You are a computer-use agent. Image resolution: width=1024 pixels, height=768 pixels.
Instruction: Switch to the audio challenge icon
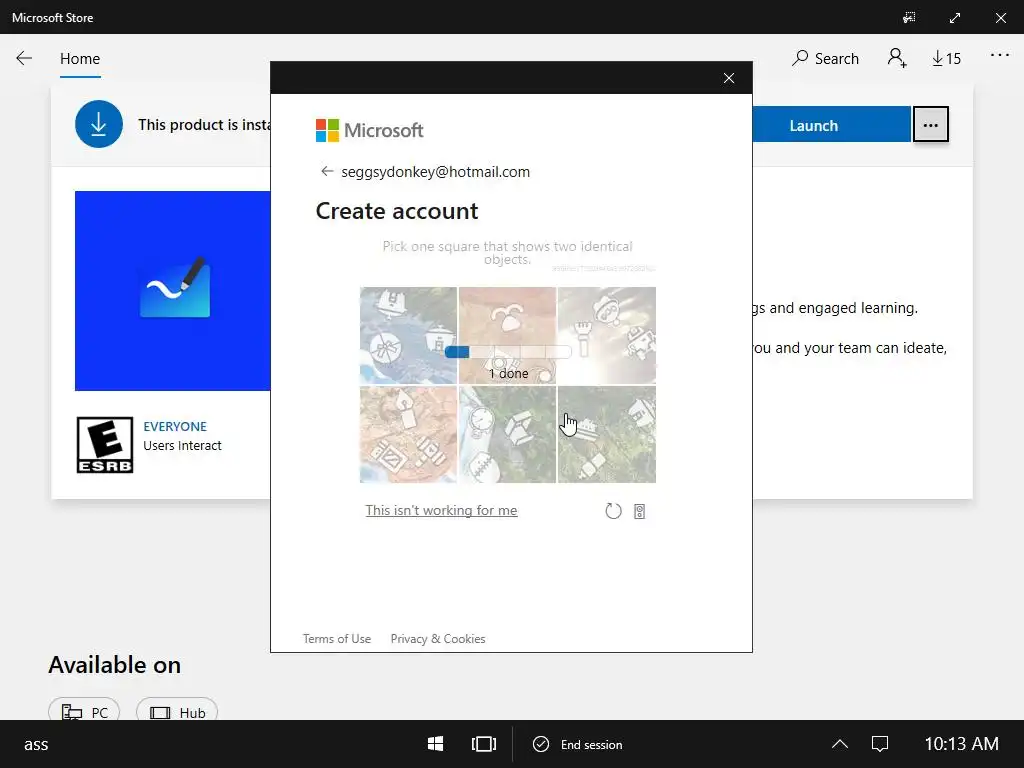639,511
